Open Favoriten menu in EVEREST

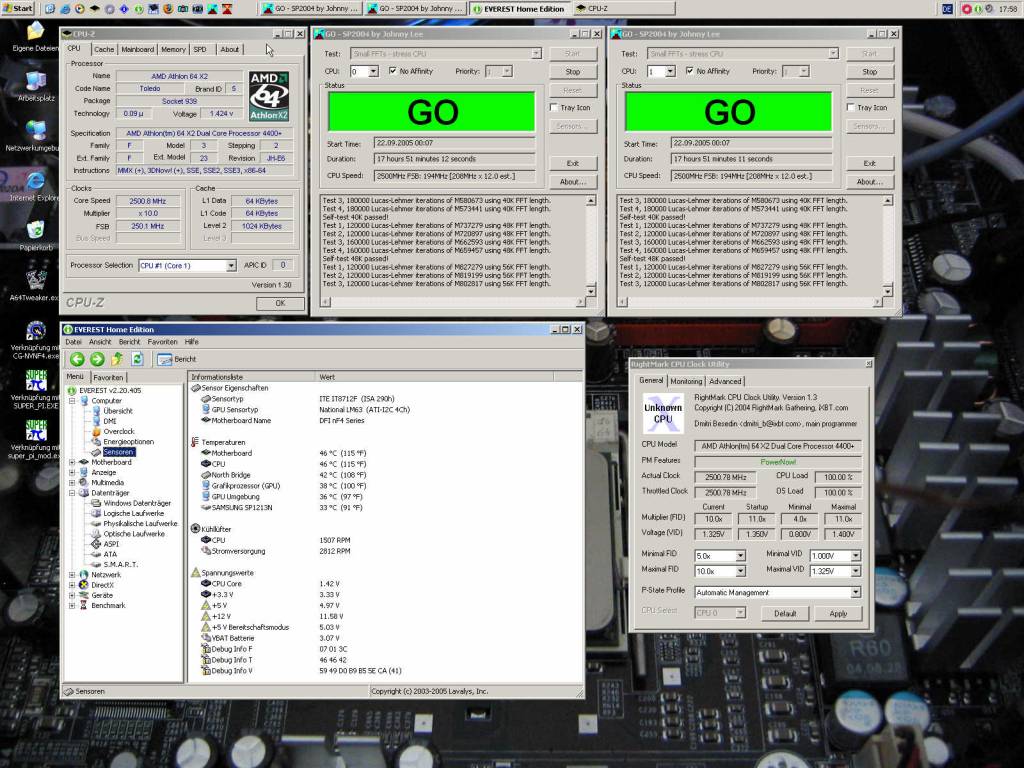pyautogui.click(x=163, y=342)
